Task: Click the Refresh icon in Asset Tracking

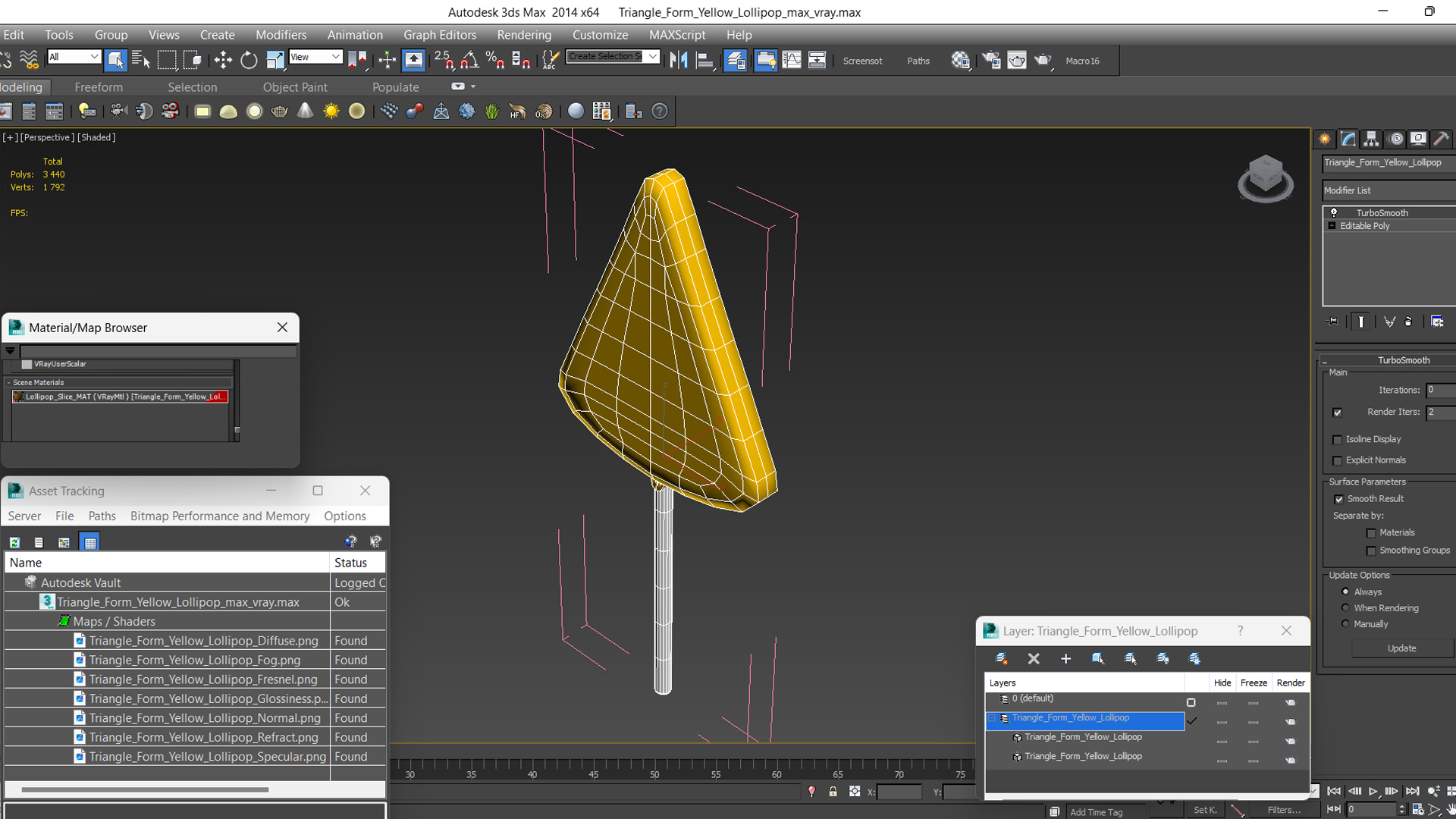Action: (x=14, y=542)
